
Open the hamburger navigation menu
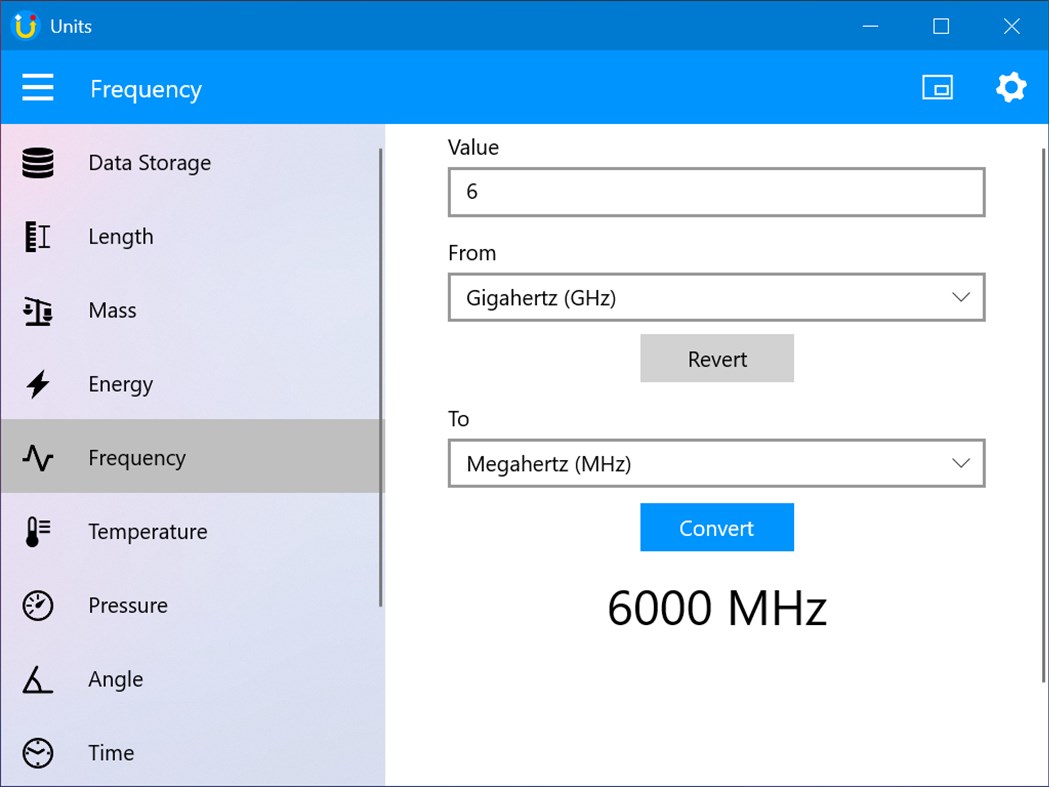(38, 87)
